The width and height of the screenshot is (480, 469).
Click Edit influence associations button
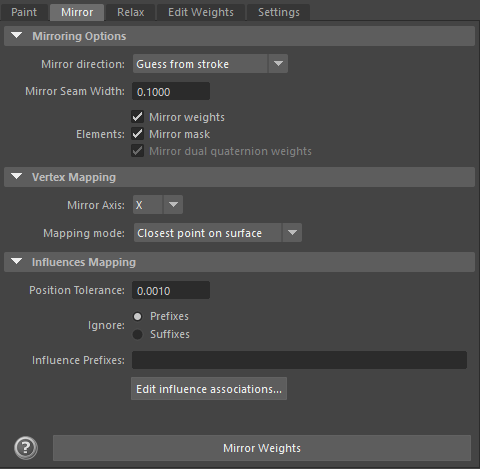(x=209, y=389)
